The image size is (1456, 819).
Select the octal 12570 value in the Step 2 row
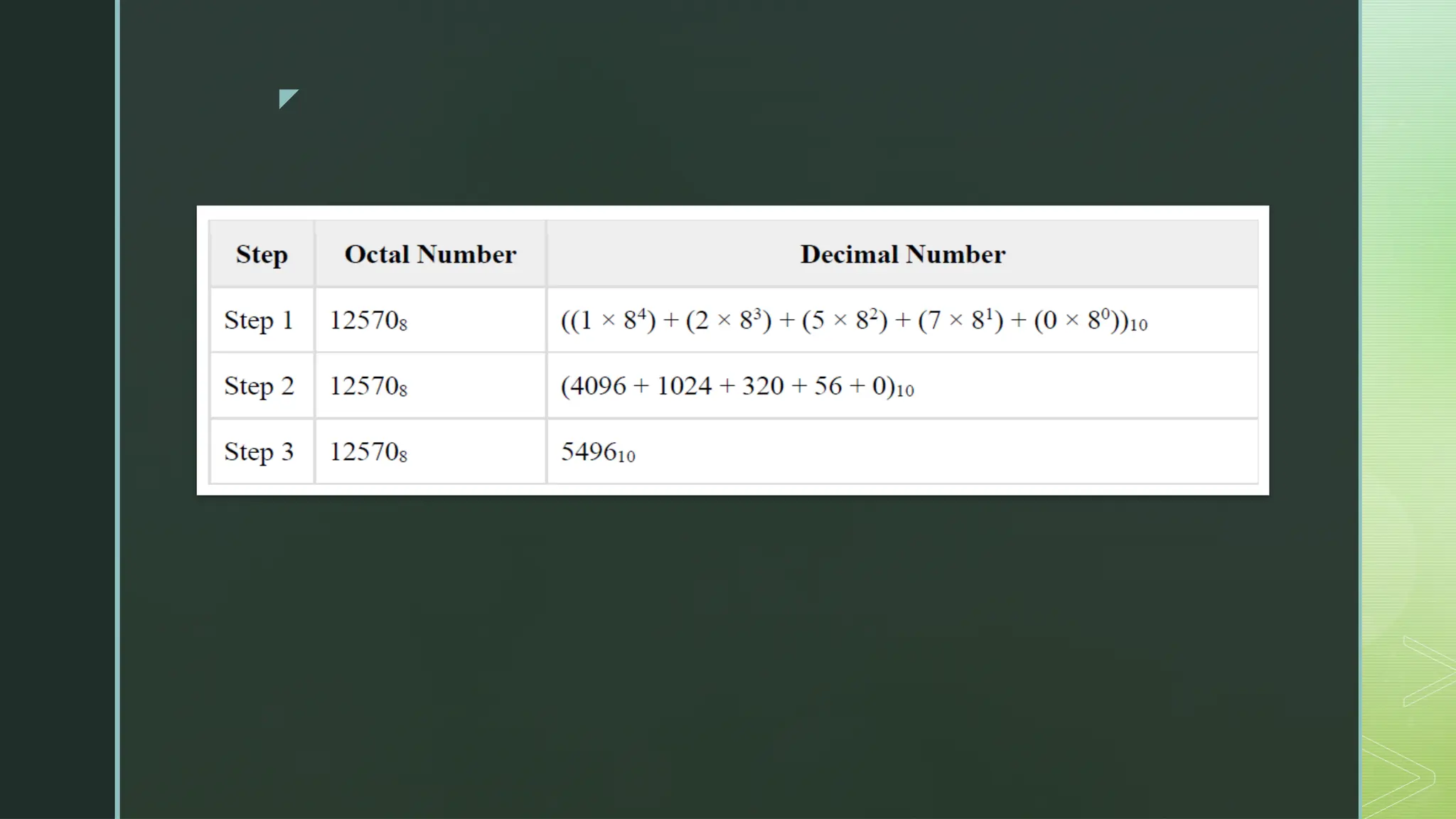click(368, 386)
